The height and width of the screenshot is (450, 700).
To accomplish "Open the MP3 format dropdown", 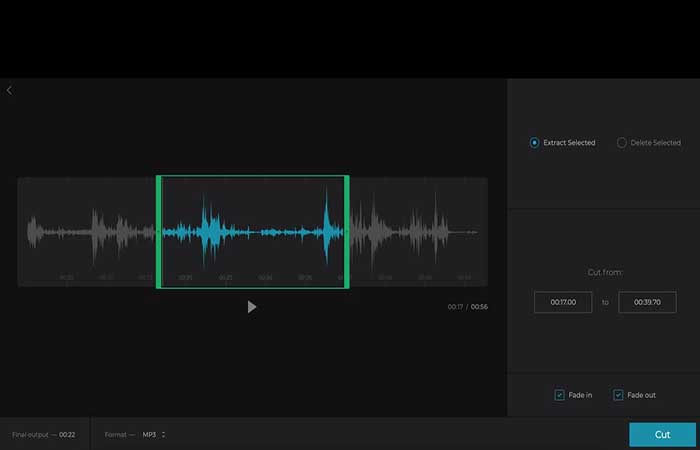I will (154, 435).
